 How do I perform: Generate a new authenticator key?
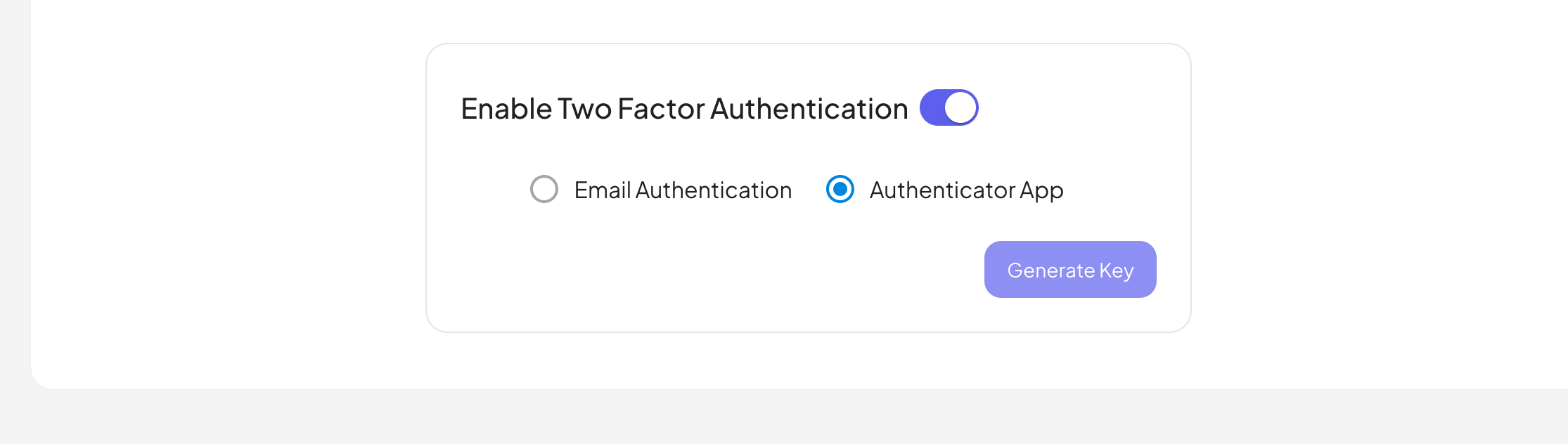tap(1069, 270)
